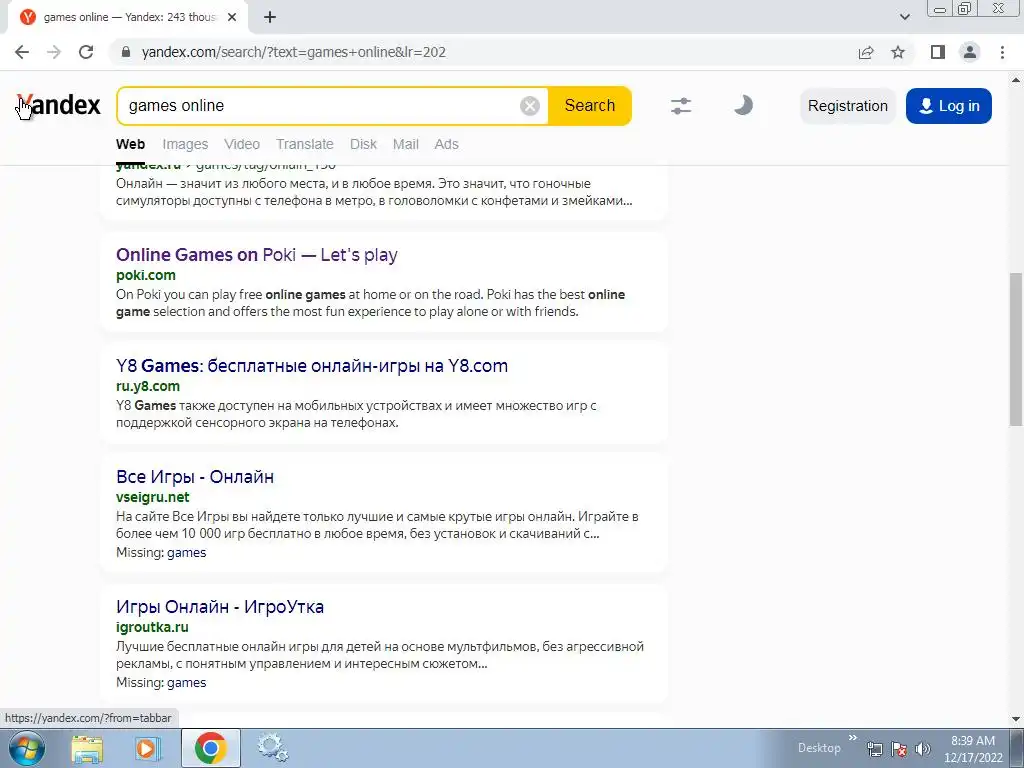Click the igroutka.ru URL
The width and height of the screenshot is (1024, 768).
(x=152, y=627)
